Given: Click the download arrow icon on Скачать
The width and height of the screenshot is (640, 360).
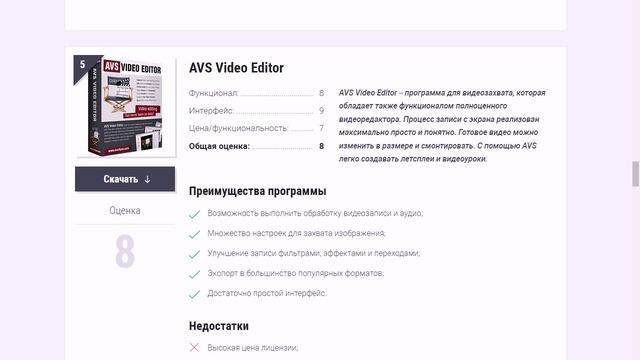Looking at the screenshot, I should pos(147,179).
